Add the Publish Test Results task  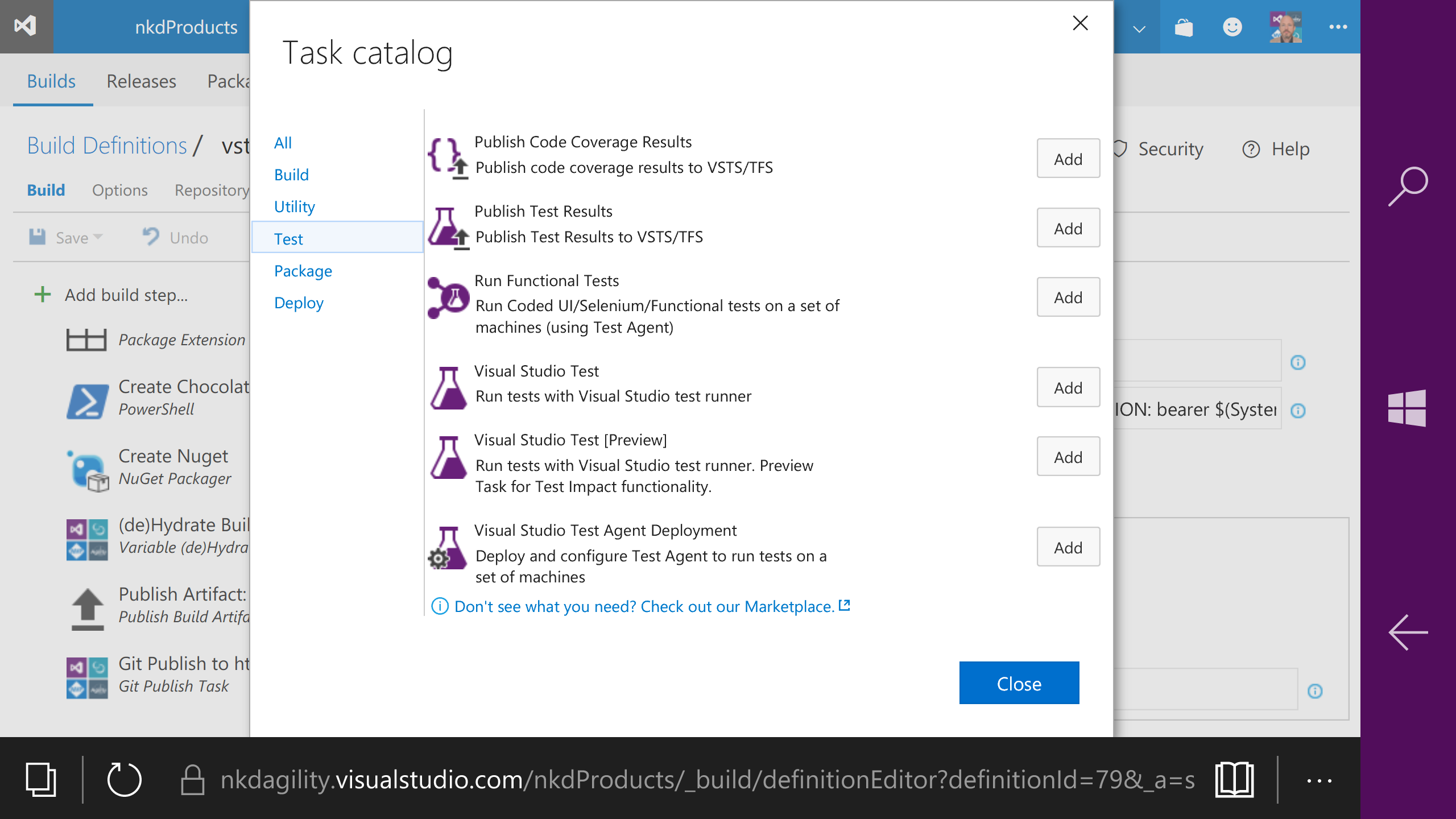tap(1068, 228)
